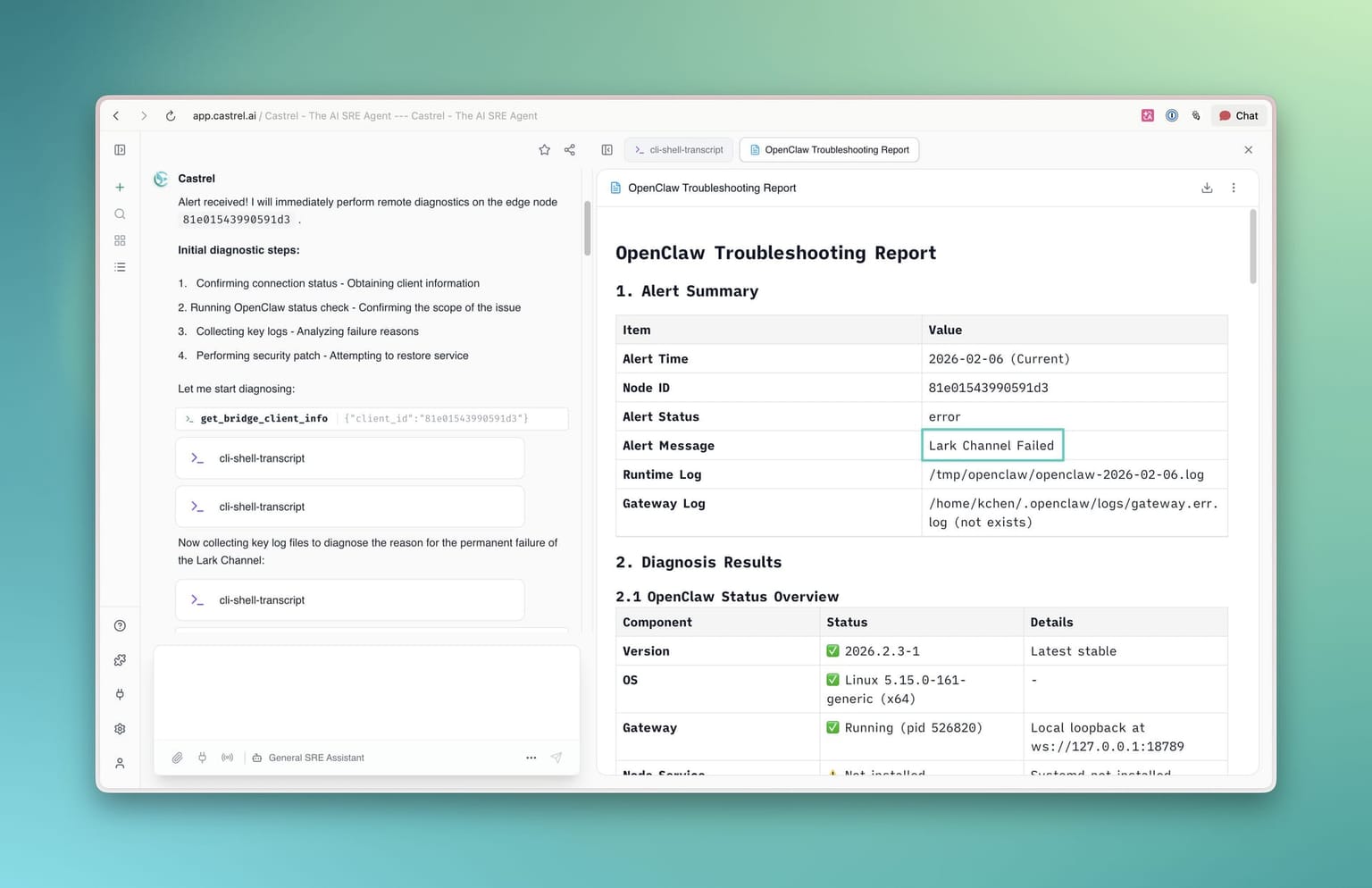Star this conversation as favorite
The height and width of the screenshot is (888, 1372).
[544, 150]
